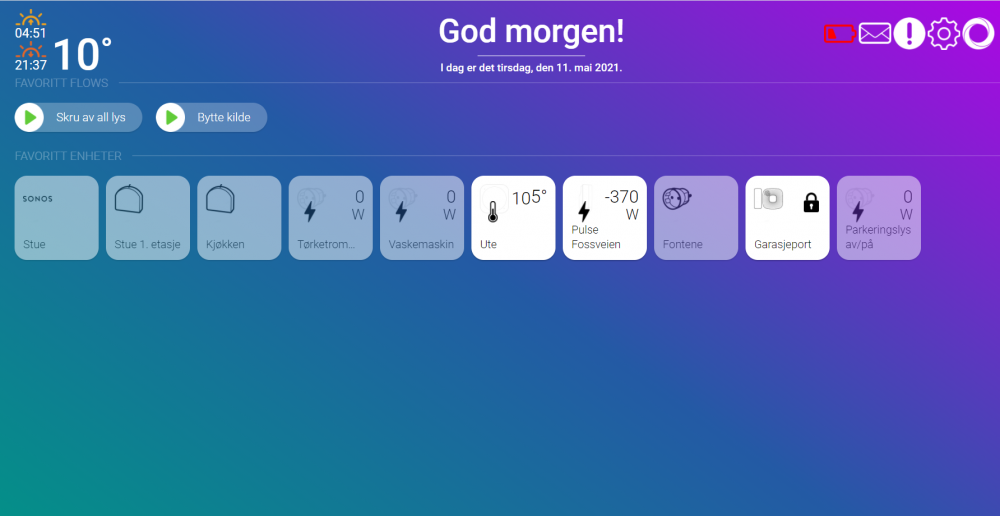Open the exclamation mark alerts icon
This screenshot has height=516, width=1000.
coord(909,34)
